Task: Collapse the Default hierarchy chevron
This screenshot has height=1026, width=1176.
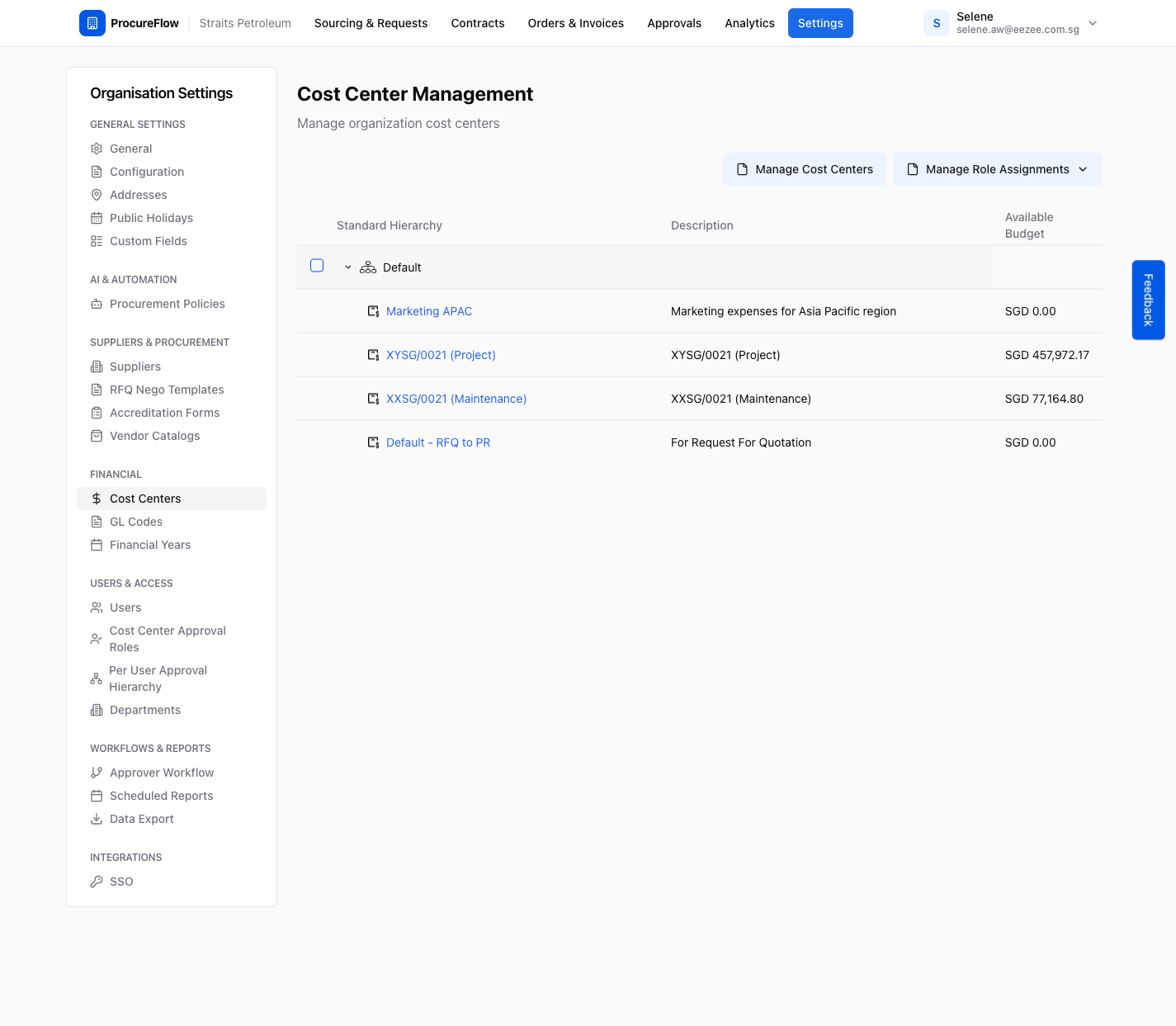Action: [348, 267]
